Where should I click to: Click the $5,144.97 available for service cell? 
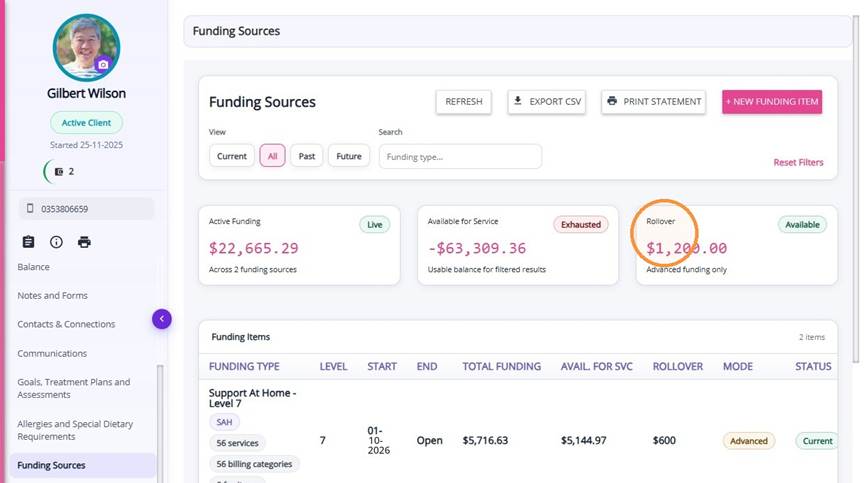coord(584,441)
